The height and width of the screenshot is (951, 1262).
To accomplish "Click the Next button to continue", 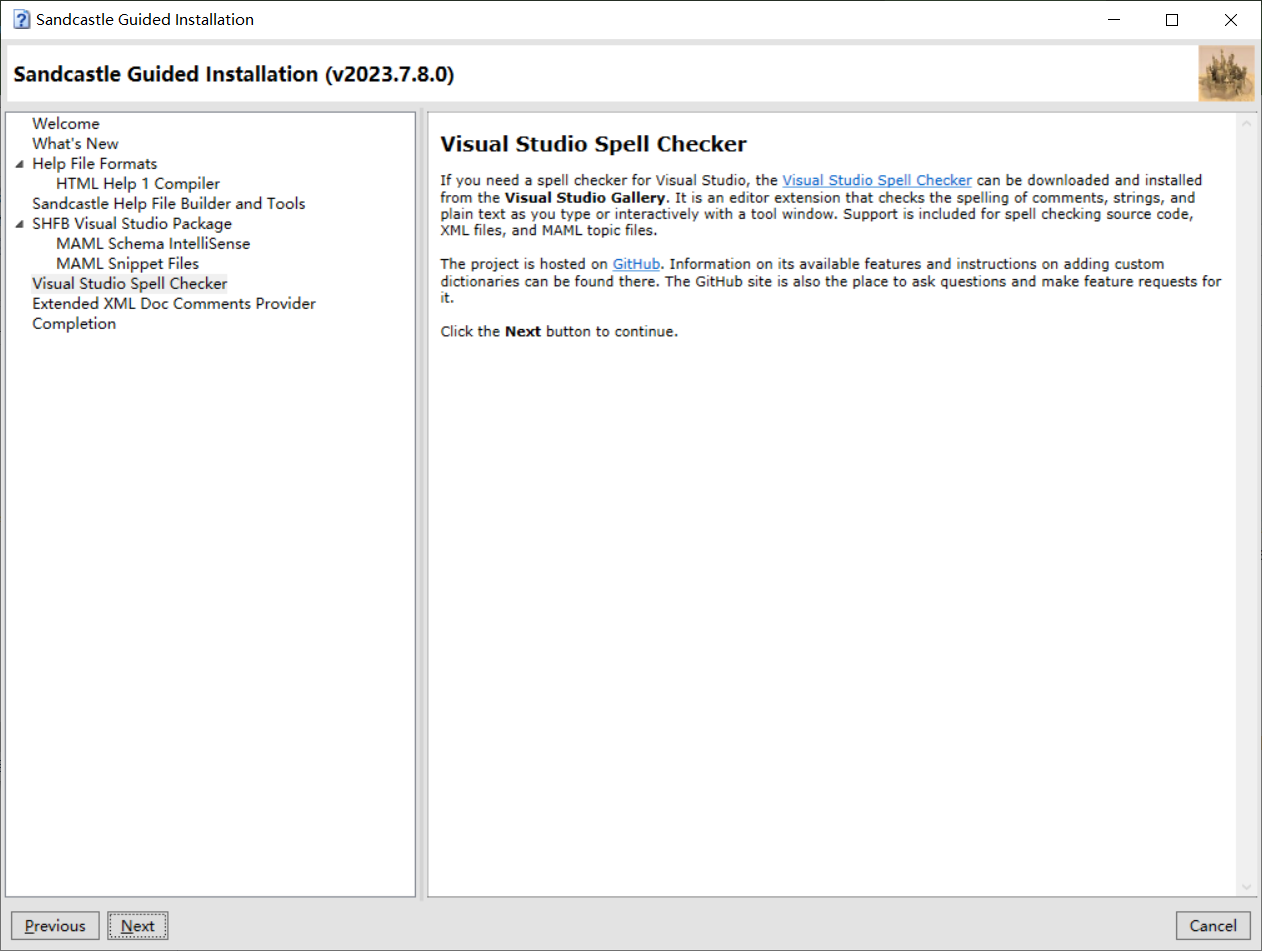I will pos(138,926).
